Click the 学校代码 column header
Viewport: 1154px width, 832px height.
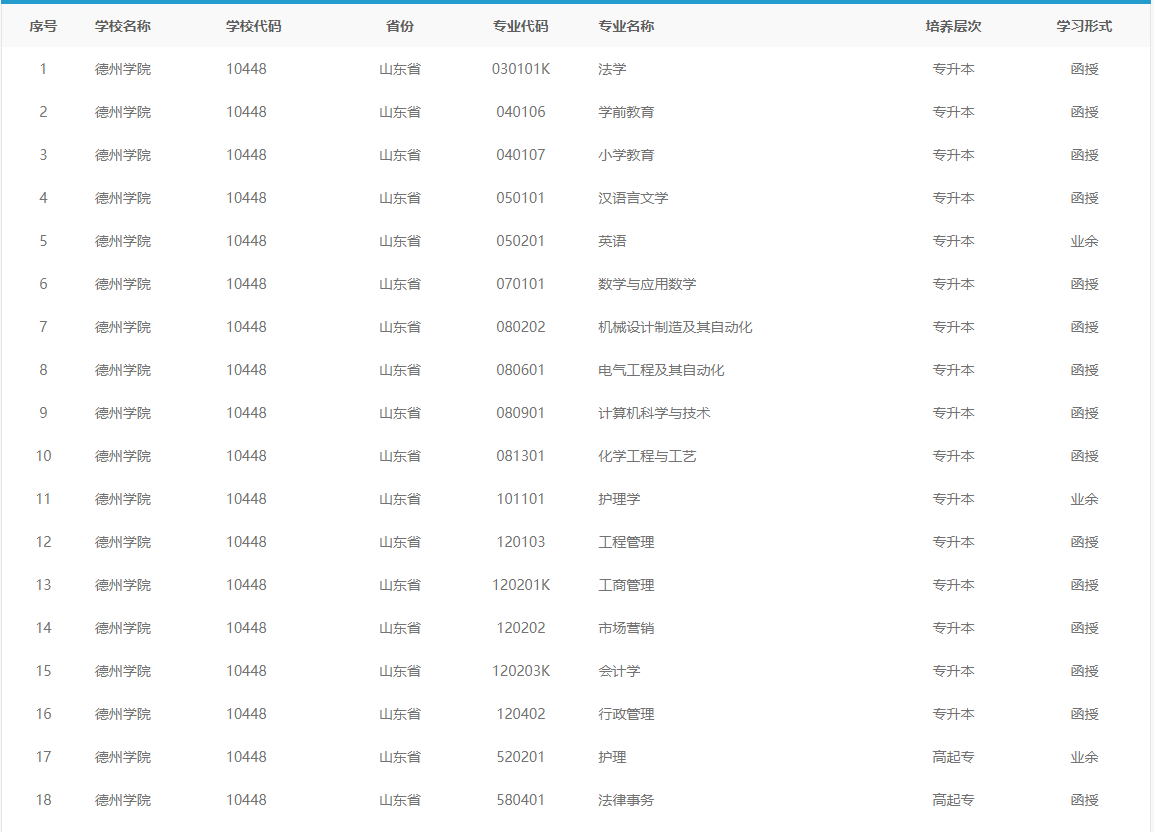(254, 27)
